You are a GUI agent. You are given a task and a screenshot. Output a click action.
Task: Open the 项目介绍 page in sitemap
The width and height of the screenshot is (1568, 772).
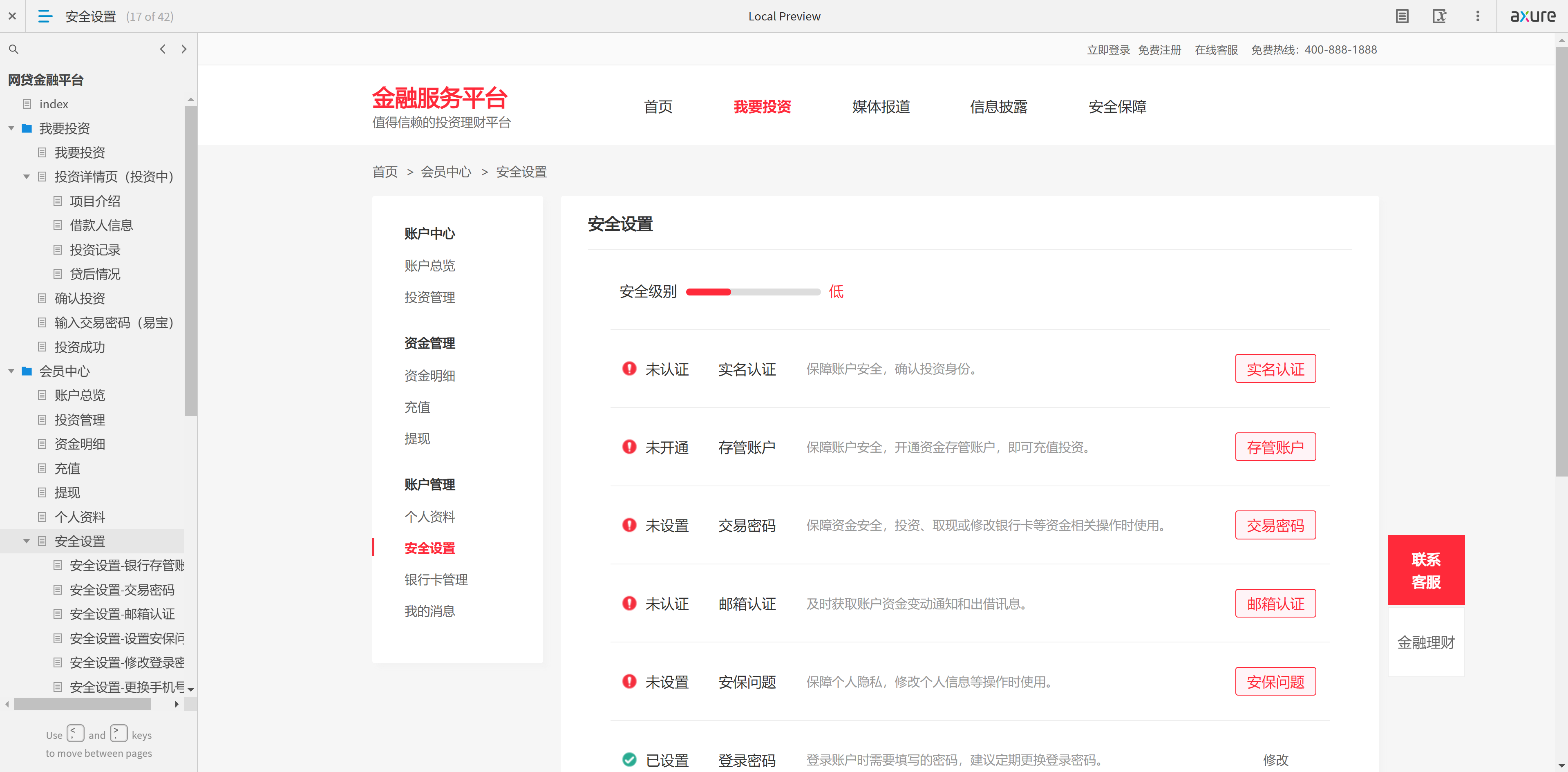point(95,201)
